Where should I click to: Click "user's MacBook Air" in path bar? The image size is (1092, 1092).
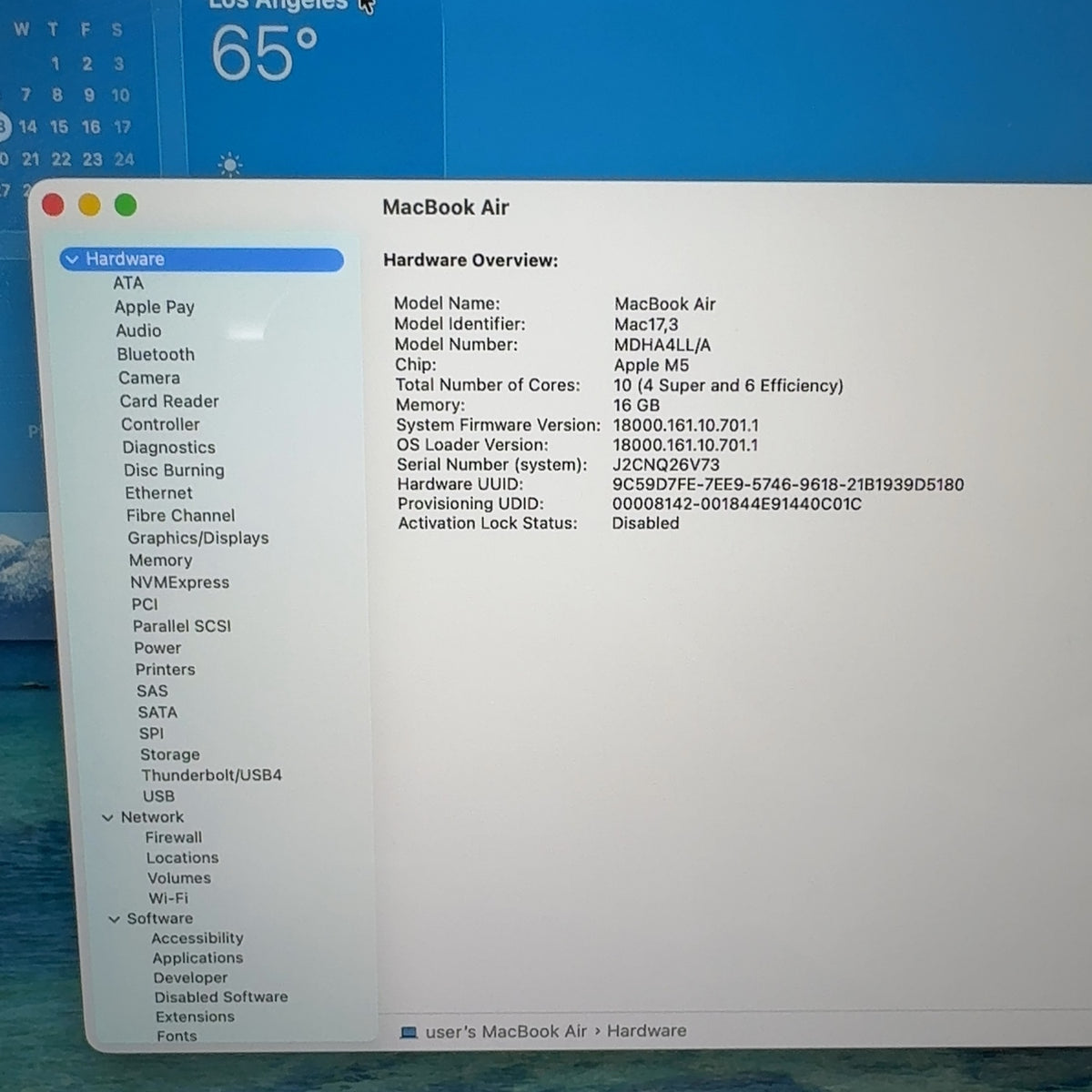click(506, 1032)
